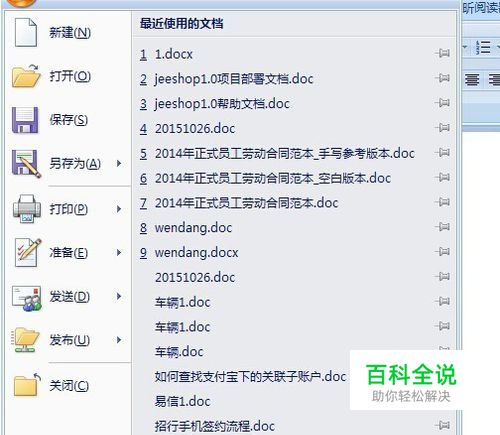500x435 pixels.
Task: Open the 20151026.doc entry numbered 4
Action: click(x=195, y=129)
